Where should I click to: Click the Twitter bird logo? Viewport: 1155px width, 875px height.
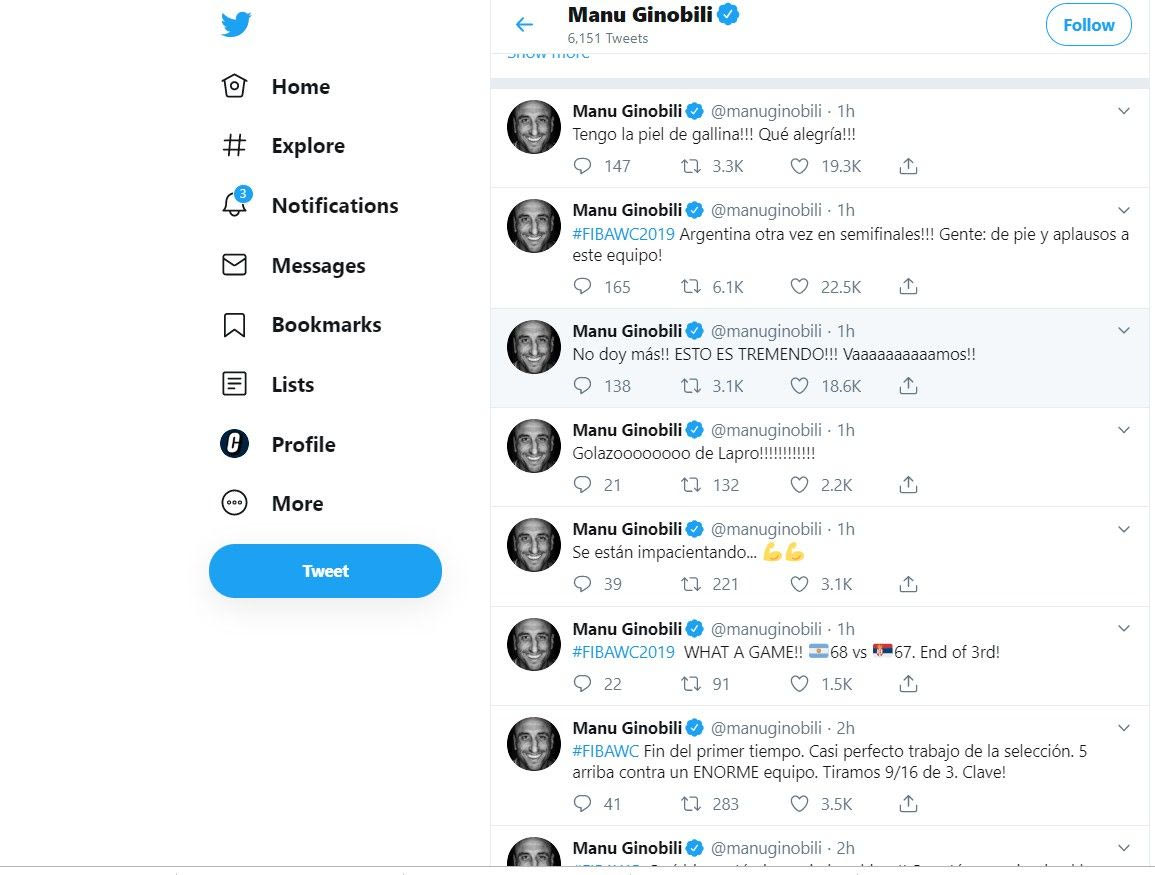coord(236,23)
